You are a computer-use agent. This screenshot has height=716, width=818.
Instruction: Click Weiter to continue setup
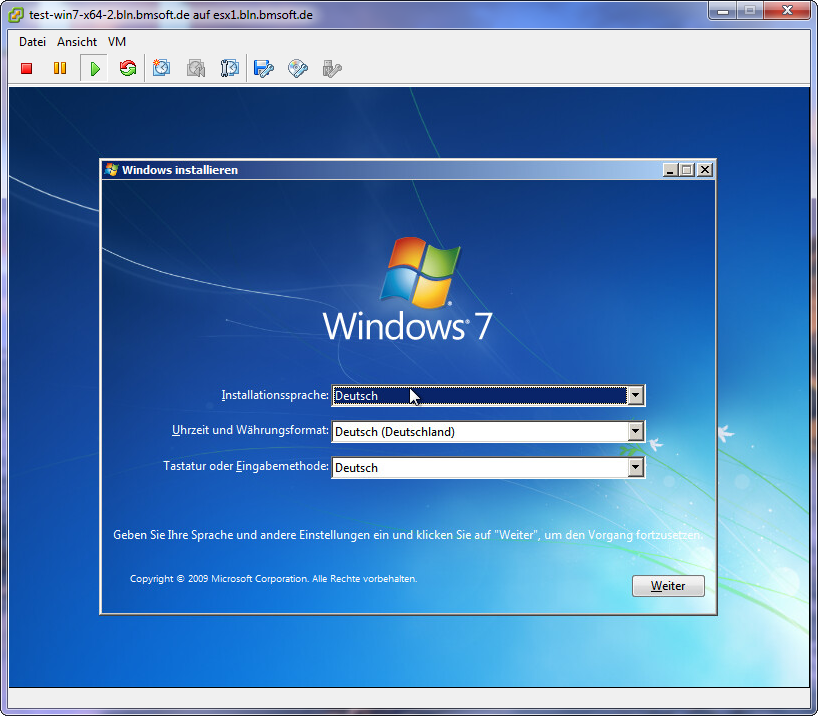pyautogui.click(x=668, y=586)
